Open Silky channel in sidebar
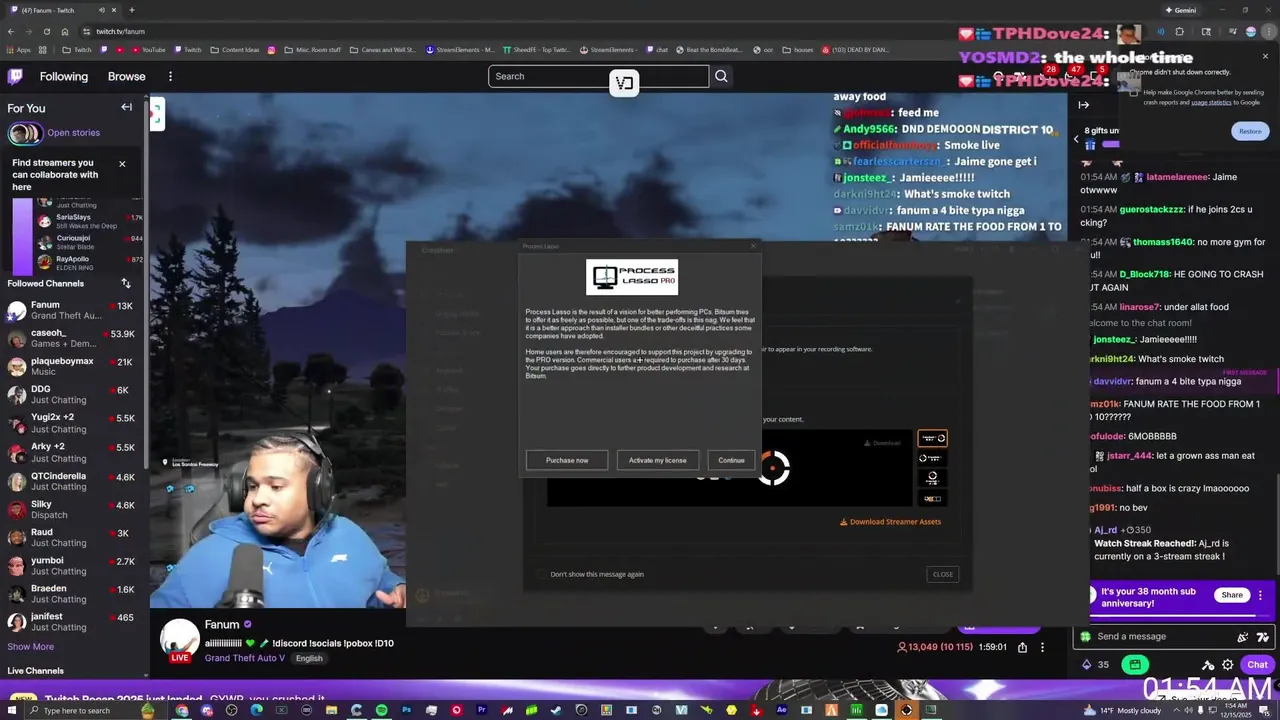This screenshot has height=720, width=1280. (x=74, y=509)
